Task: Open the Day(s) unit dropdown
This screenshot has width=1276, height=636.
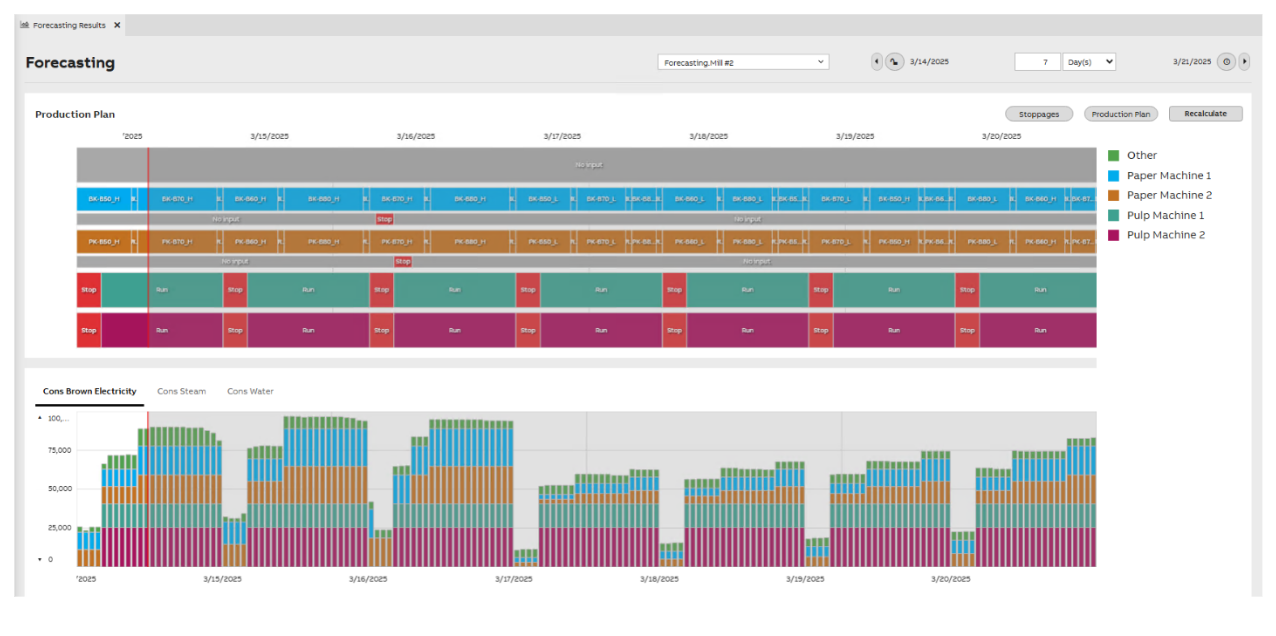Action: [x=1089, y=62]
